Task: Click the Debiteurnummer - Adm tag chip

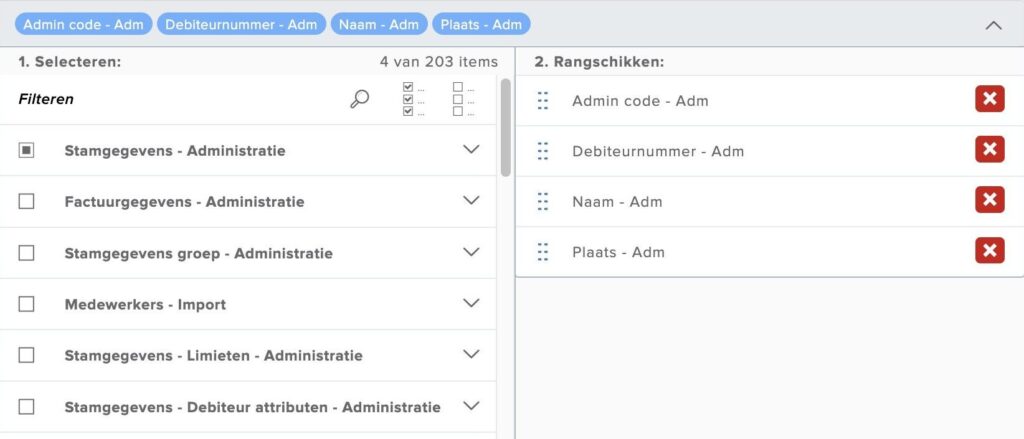Action: click(x=241, y=24)
